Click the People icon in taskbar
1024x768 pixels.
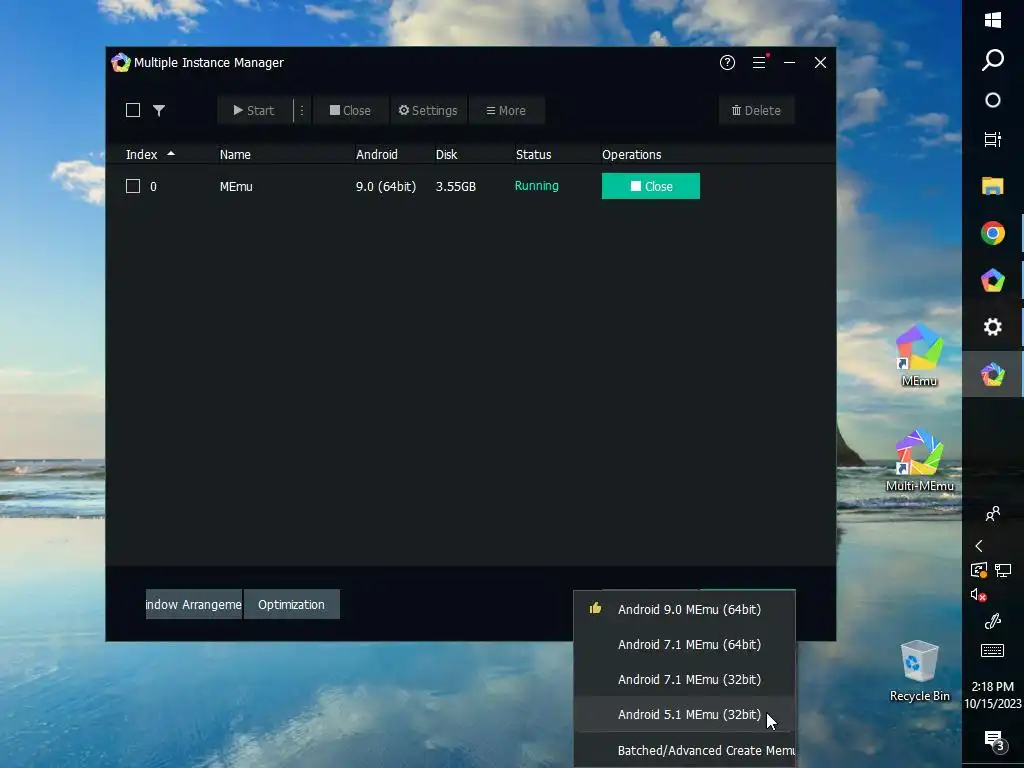[993, 514]
